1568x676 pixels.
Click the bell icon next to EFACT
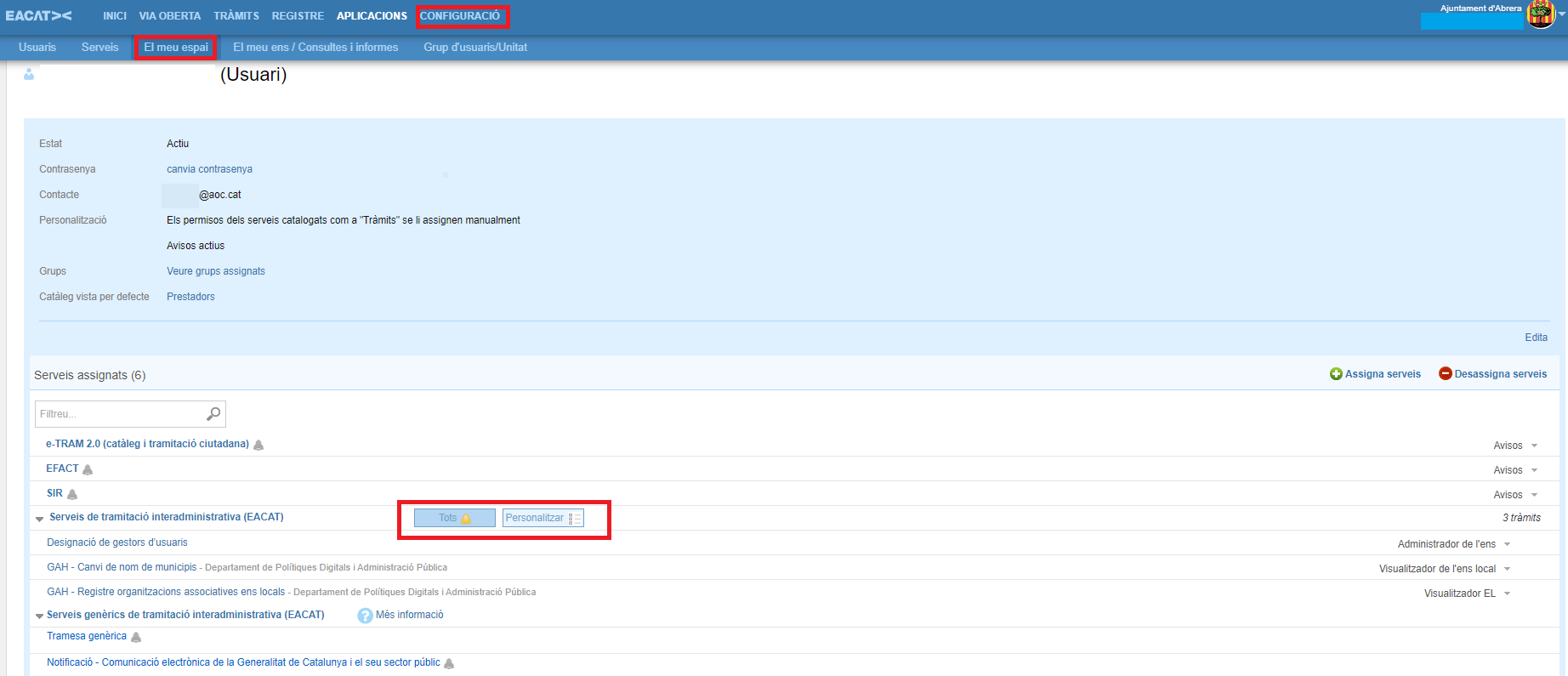(88, 469)
